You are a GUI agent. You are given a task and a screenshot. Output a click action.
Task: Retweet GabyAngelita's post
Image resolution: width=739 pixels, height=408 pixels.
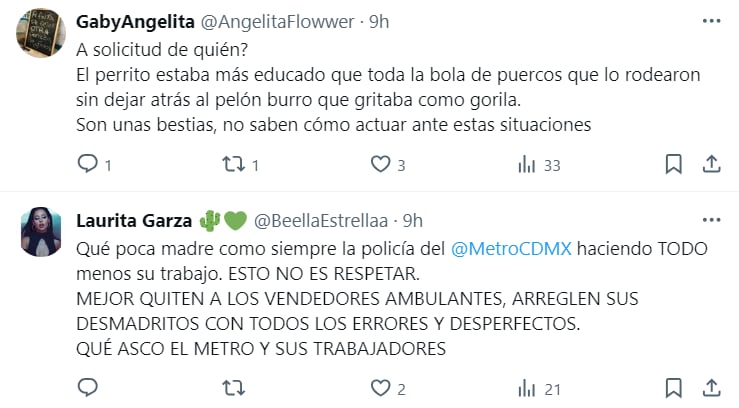point(234,164)
